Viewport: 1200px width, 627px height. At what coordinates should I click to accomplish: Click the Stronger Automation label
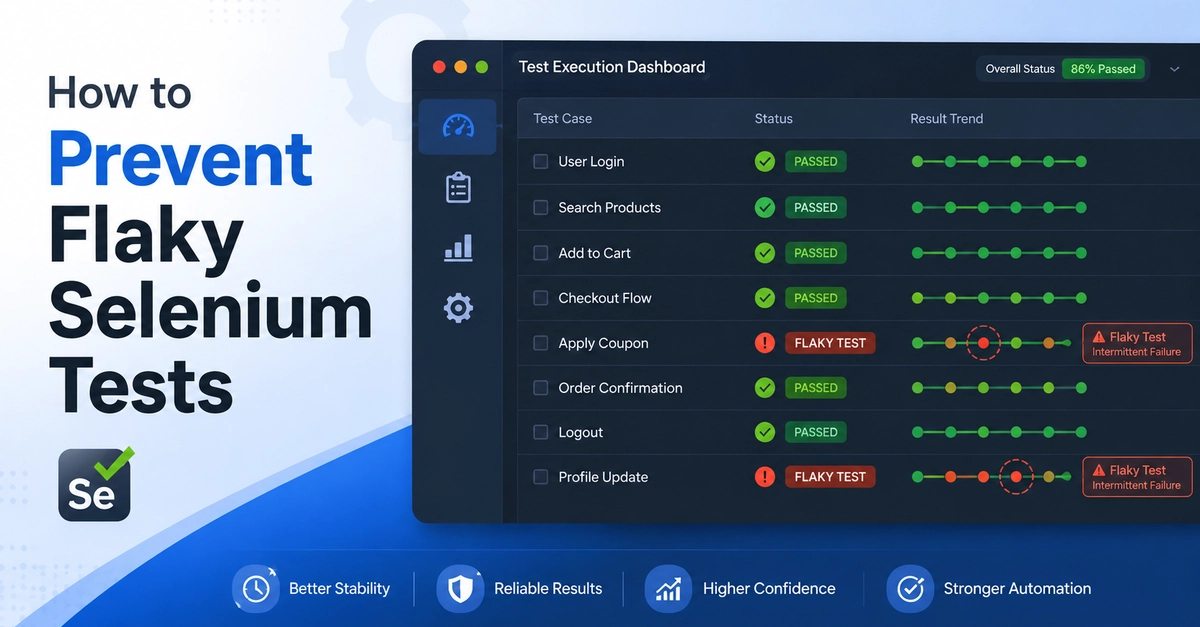point(1017,588)
